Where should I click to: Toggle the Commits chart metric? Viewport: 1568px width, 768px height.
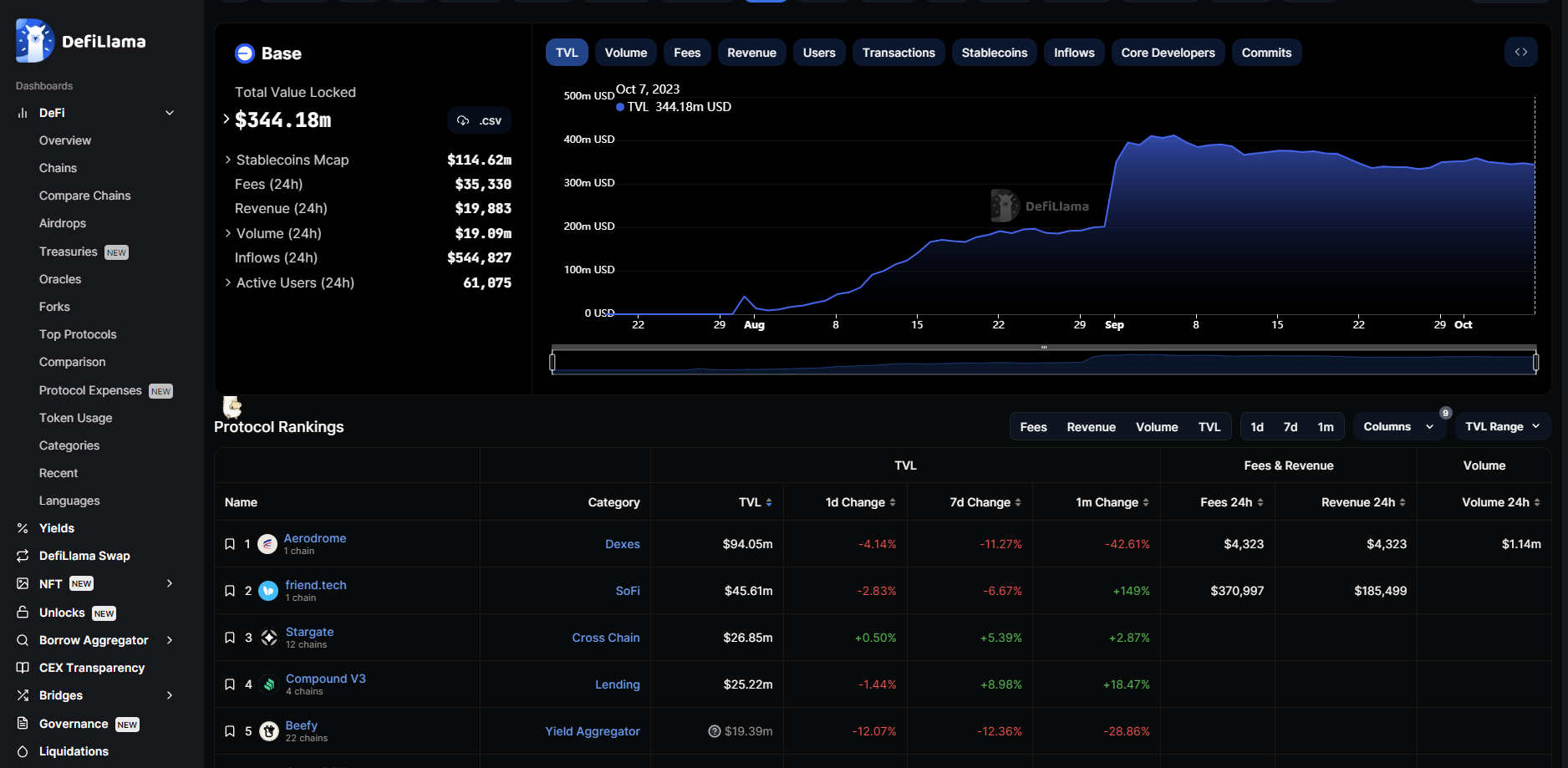(x=1266, y=52)
